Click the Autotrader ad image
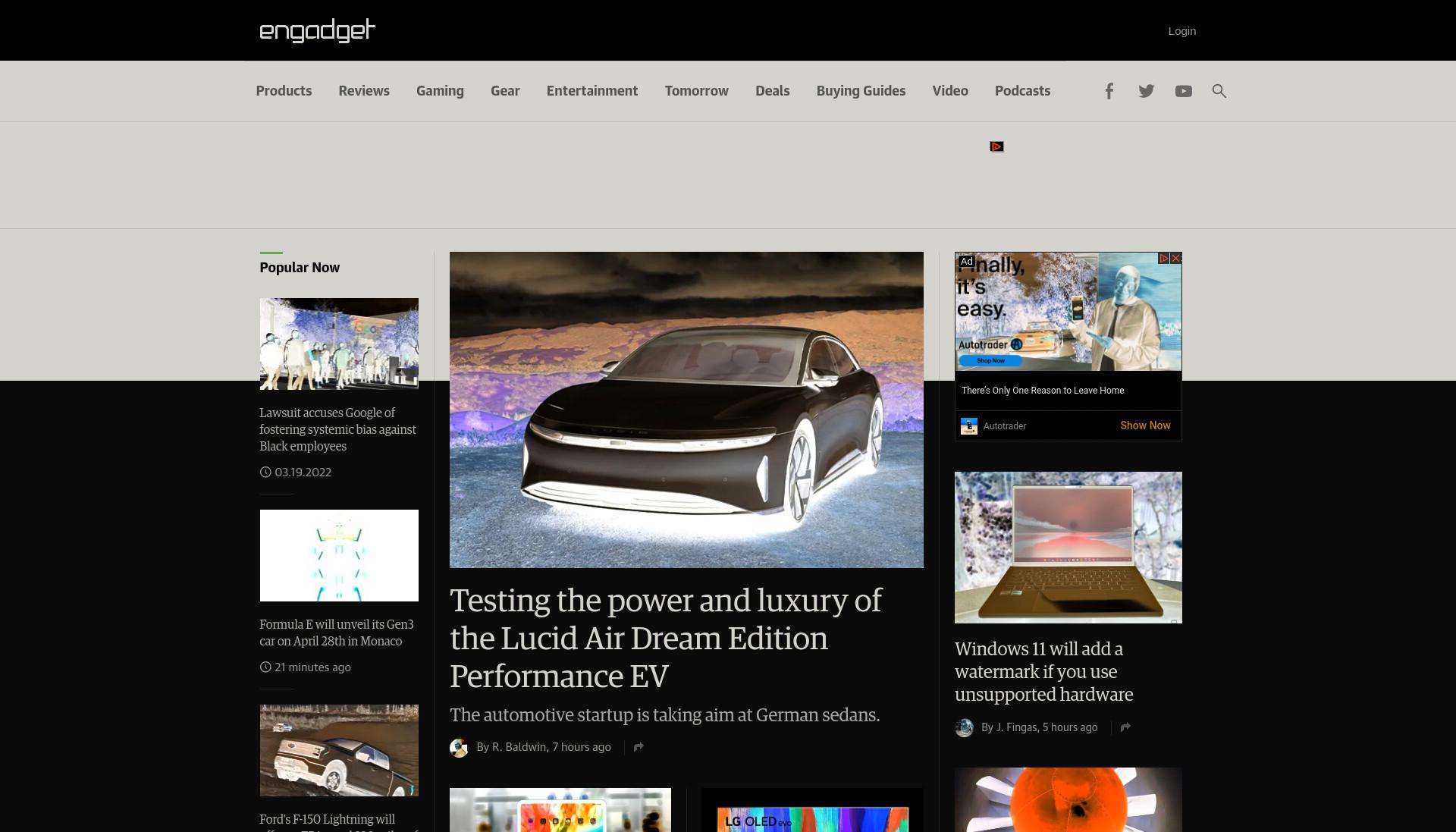 pyautogui.click(x=1068, y=312)
